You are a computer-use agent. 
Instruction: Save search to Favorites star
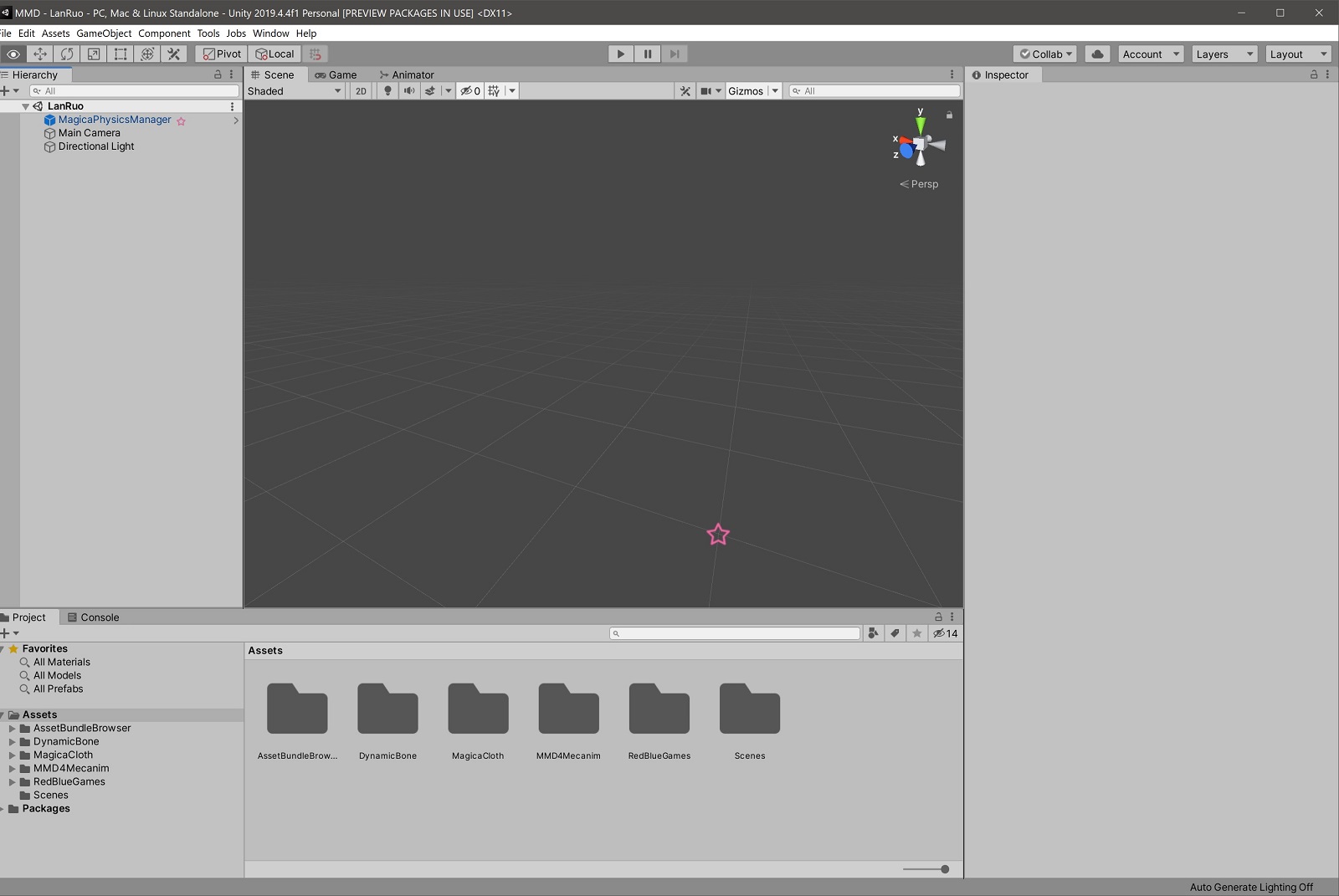coord(917,633)
